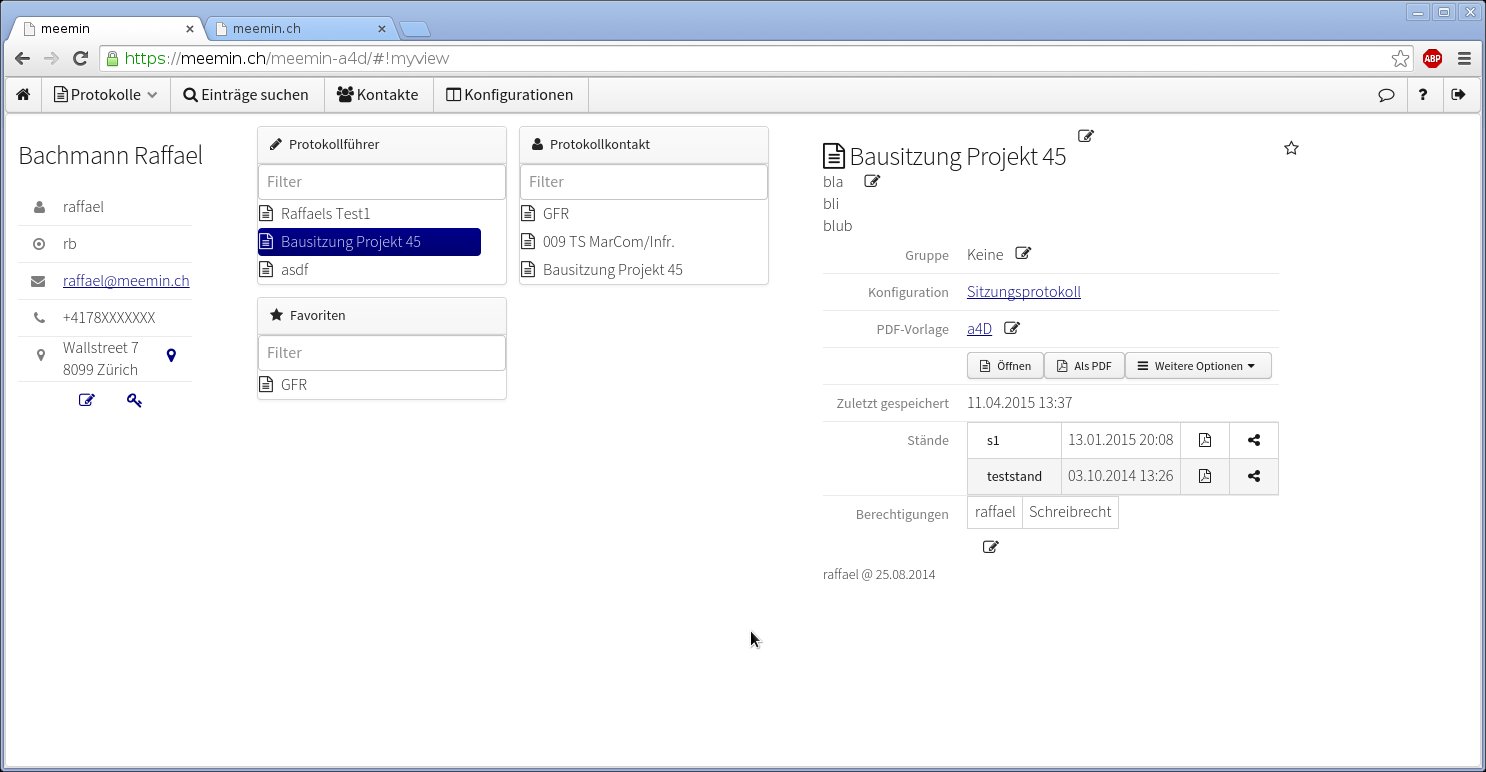
Task: Open the Konfigurationen page
Action: (x=510, y=95)
